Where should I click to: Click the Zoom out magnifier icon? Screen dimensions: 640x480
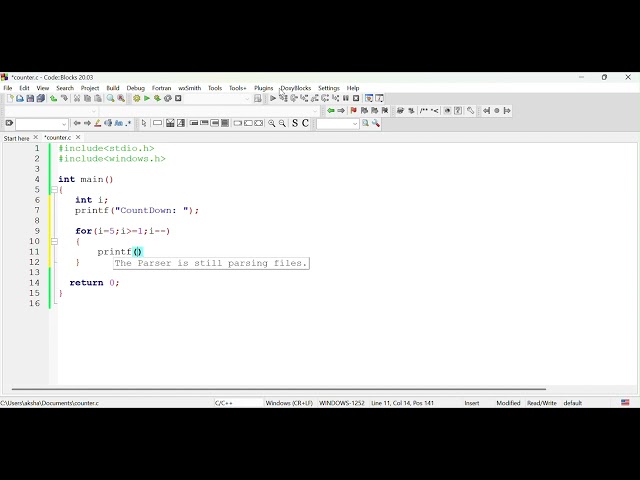282,123
